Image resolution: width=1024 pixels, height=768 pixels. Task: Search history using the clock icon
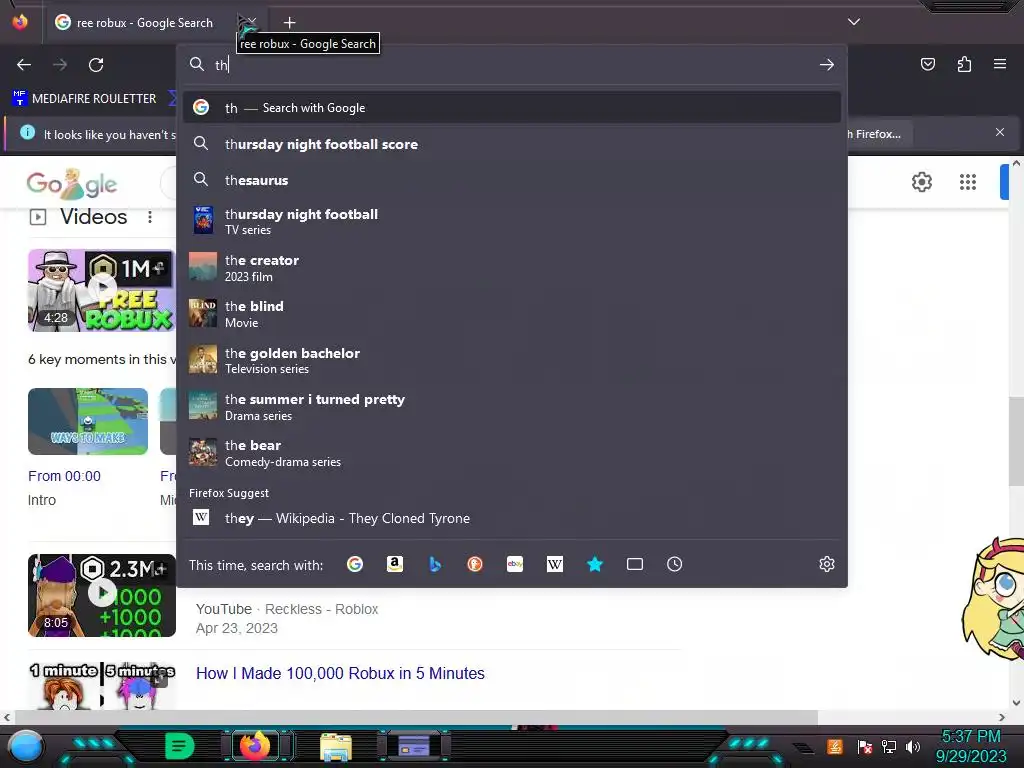675,564
